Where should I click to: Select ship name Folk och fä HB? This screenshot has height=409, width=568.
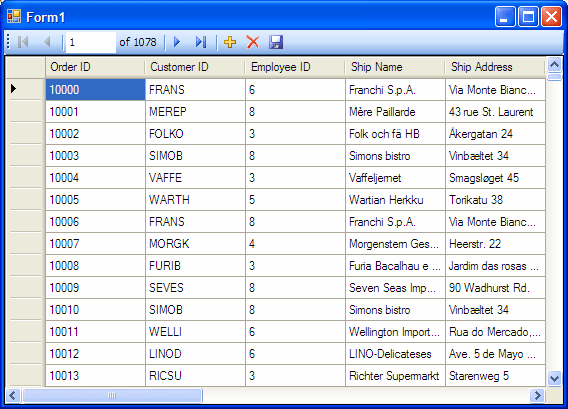tap(395, 134)
